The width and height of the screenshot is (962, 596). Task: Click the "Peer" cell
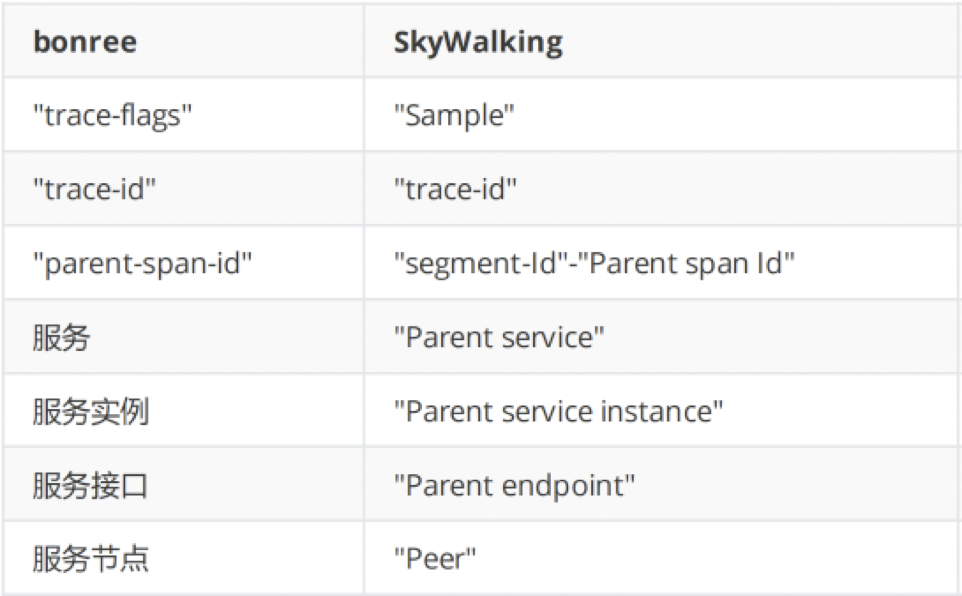pos(435,558)
